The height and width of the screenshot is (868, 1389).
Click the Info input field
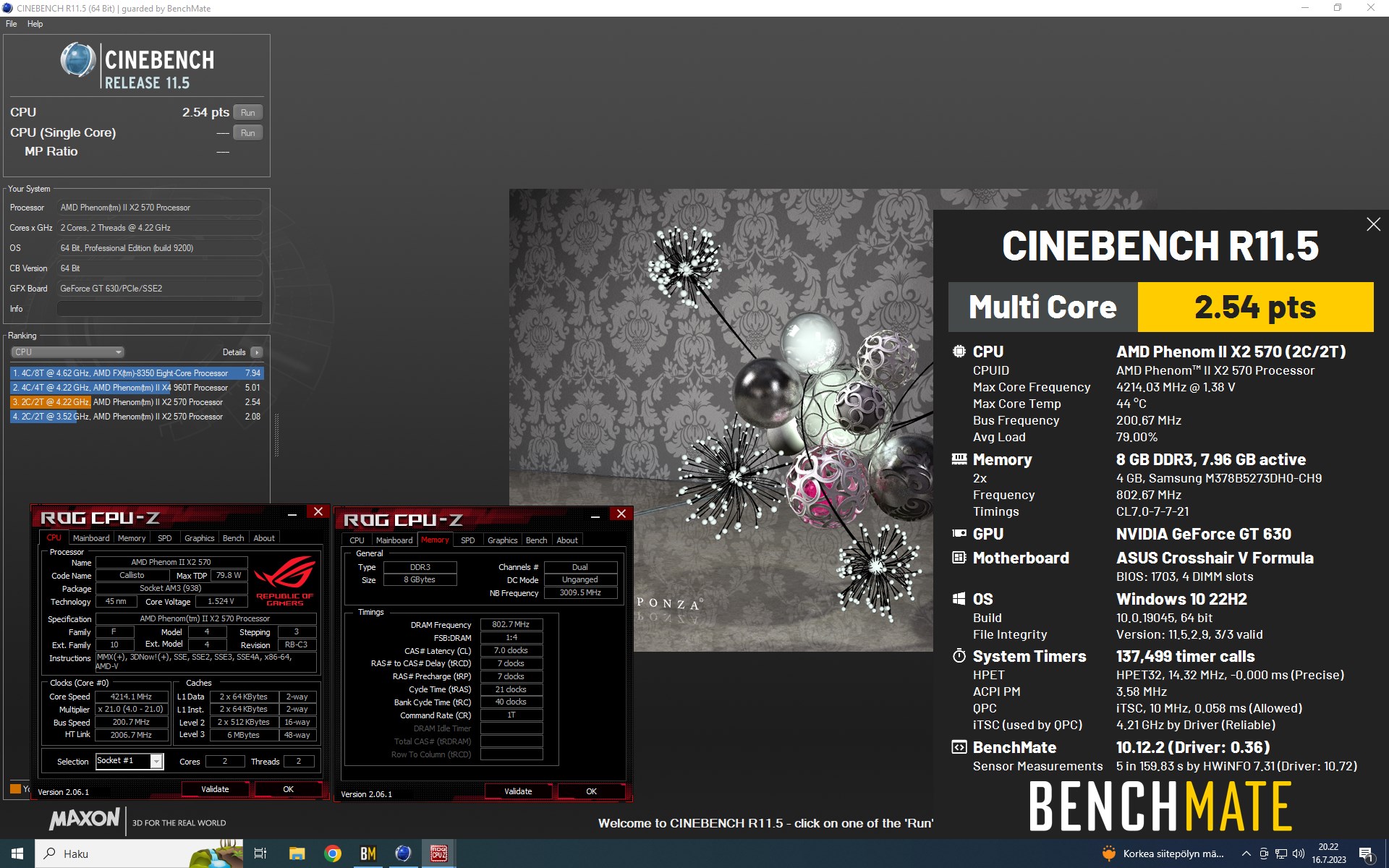tap(159, 309)
